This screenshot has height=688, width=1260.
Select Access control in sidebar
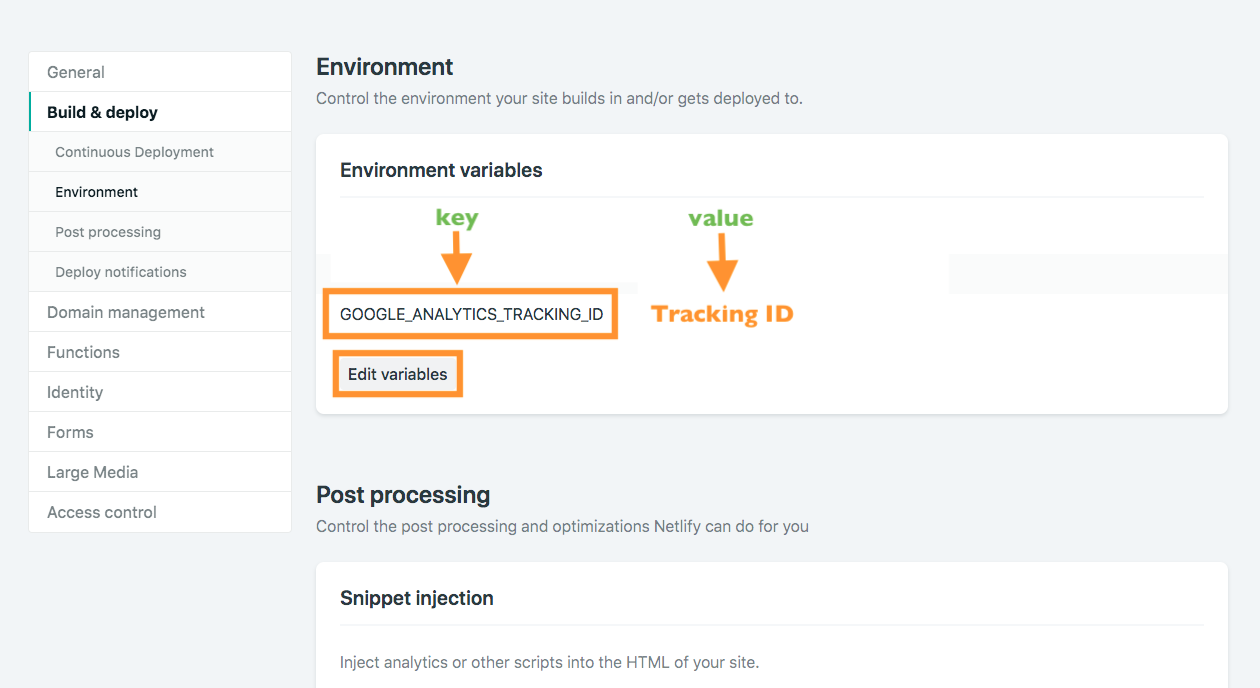[102, 512]
